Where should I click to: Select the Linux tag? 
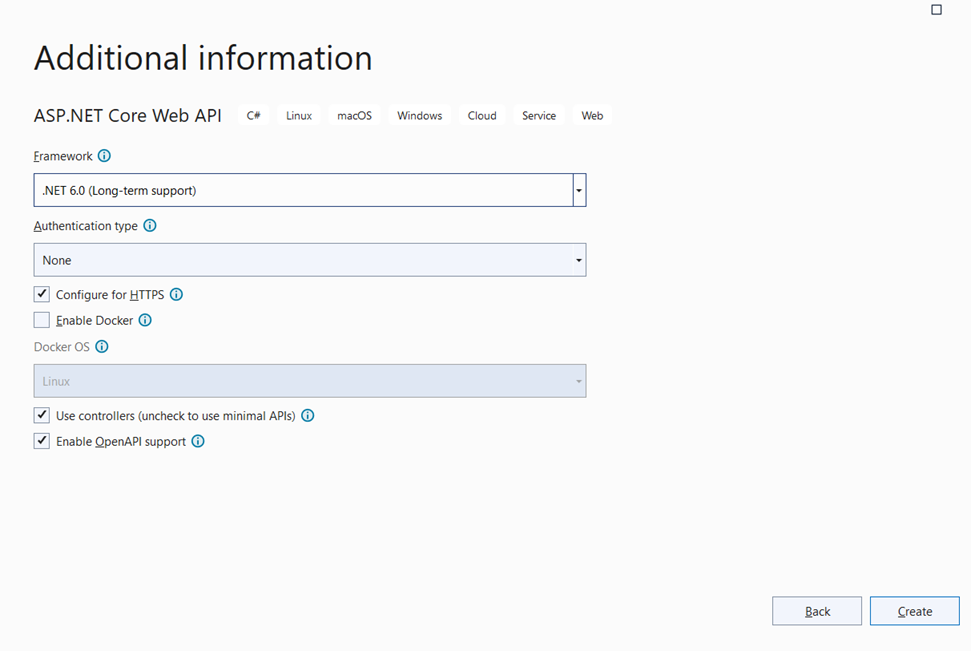(298, 115)
